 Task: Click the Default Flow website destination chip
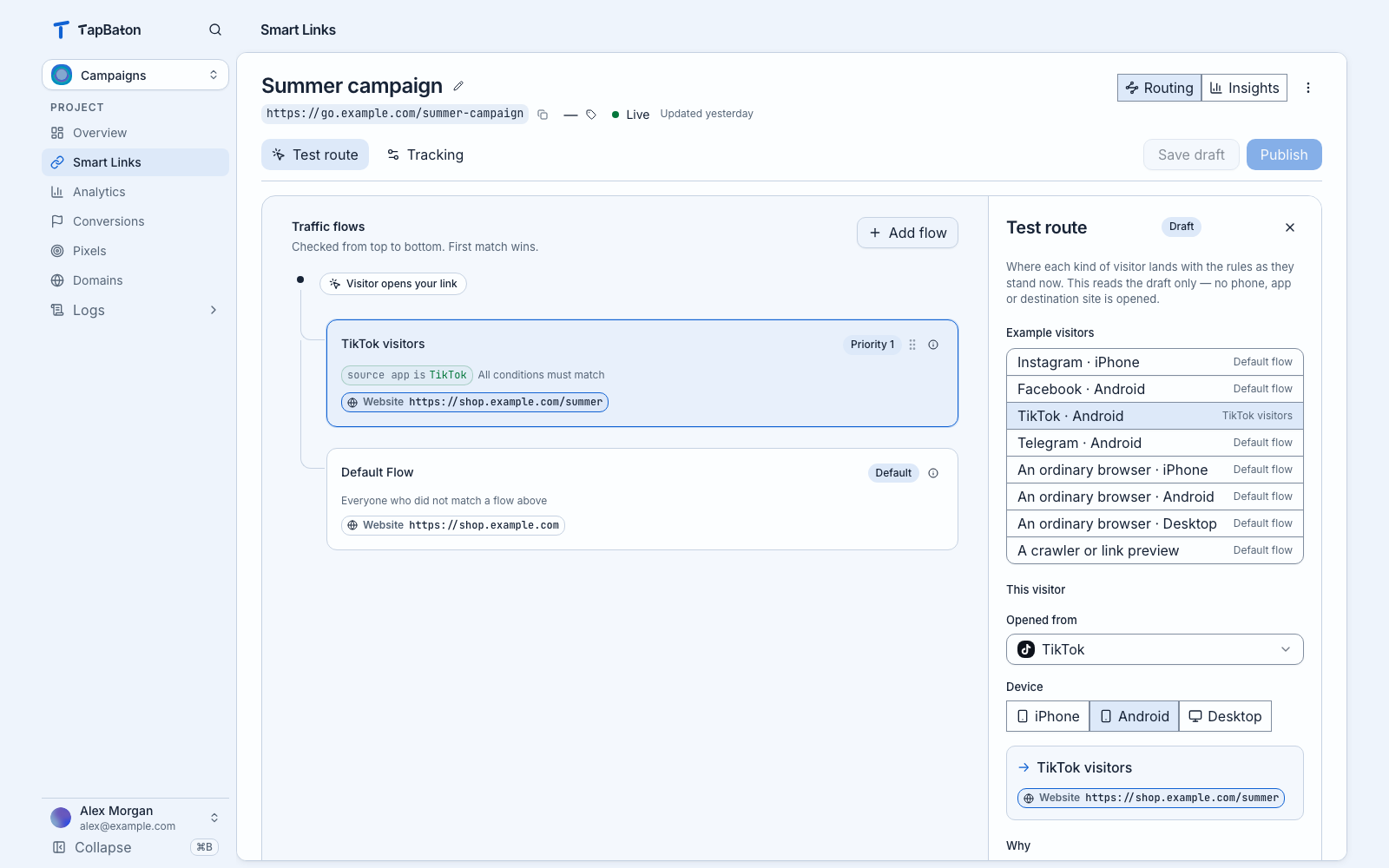[x=453, y=525]
